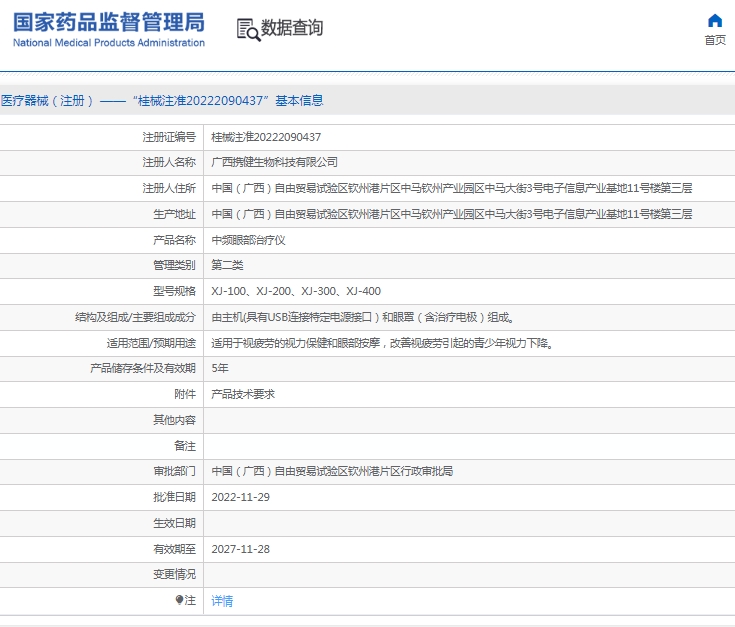Viewport: 735px width, 627px height.
Task: Click the 产品名称 label
Action: point(174,240)
